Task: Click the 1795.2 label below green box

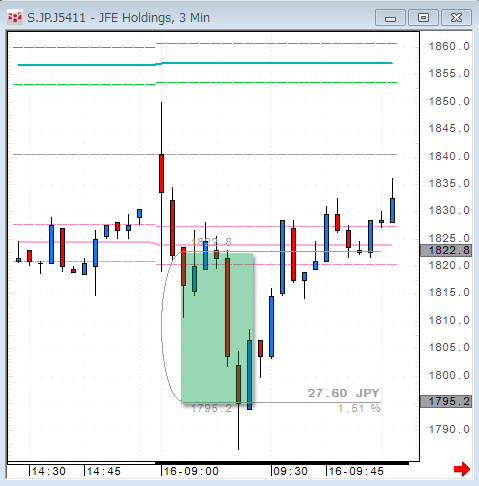Action: pos(211,408)
